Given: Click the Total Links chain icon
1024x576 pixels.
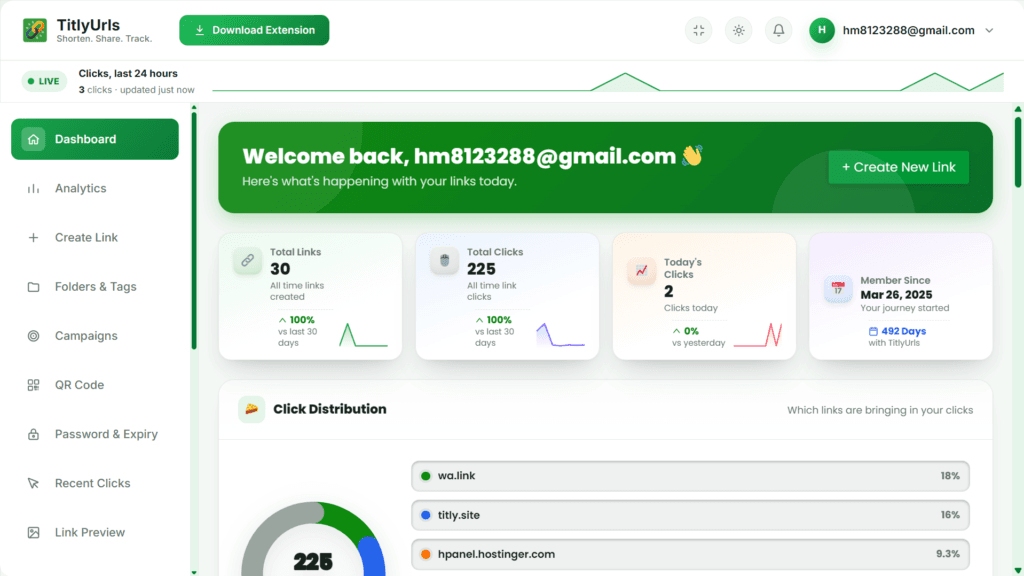Looking at the screenshot, I should pos(248,261).
